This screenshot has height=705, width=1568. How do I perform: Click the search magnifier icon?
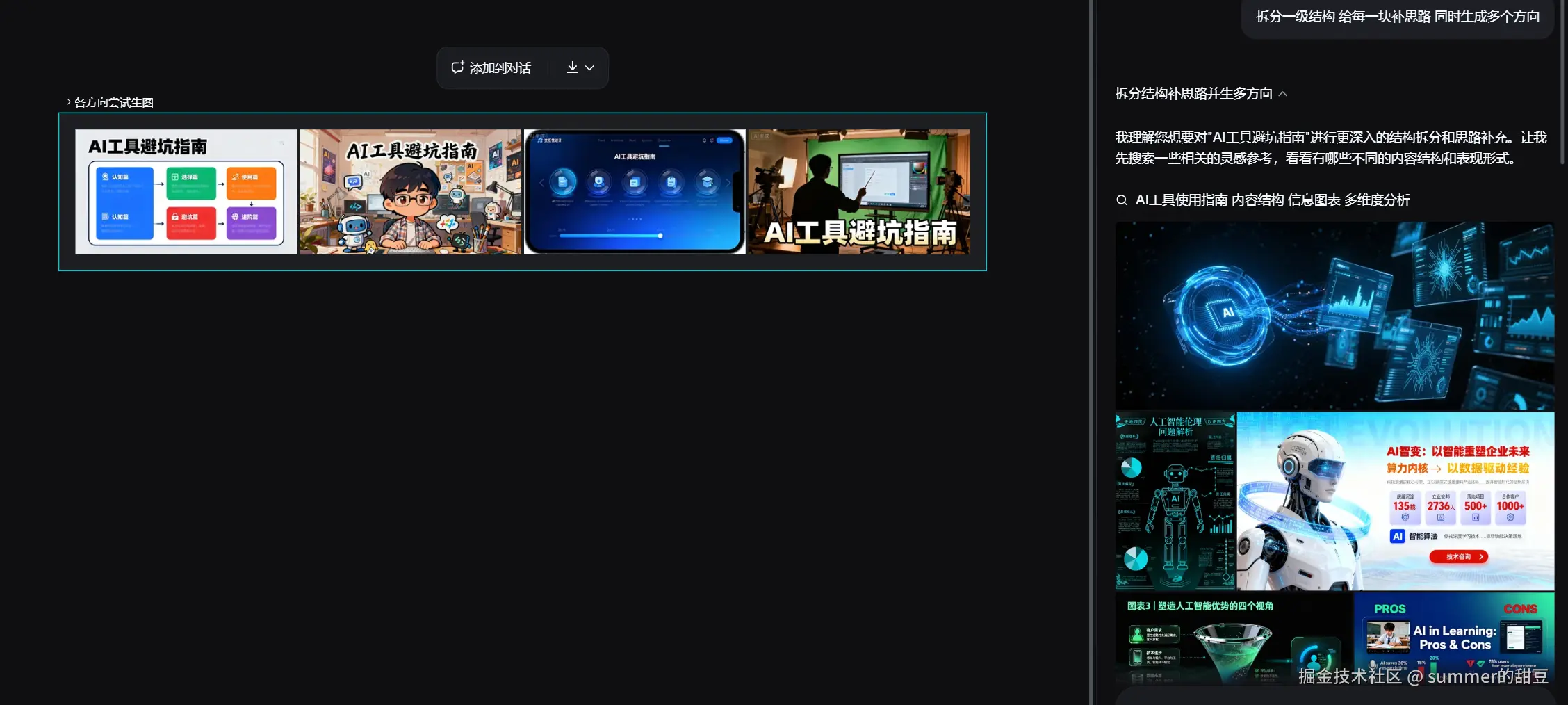pos(1122,200)
